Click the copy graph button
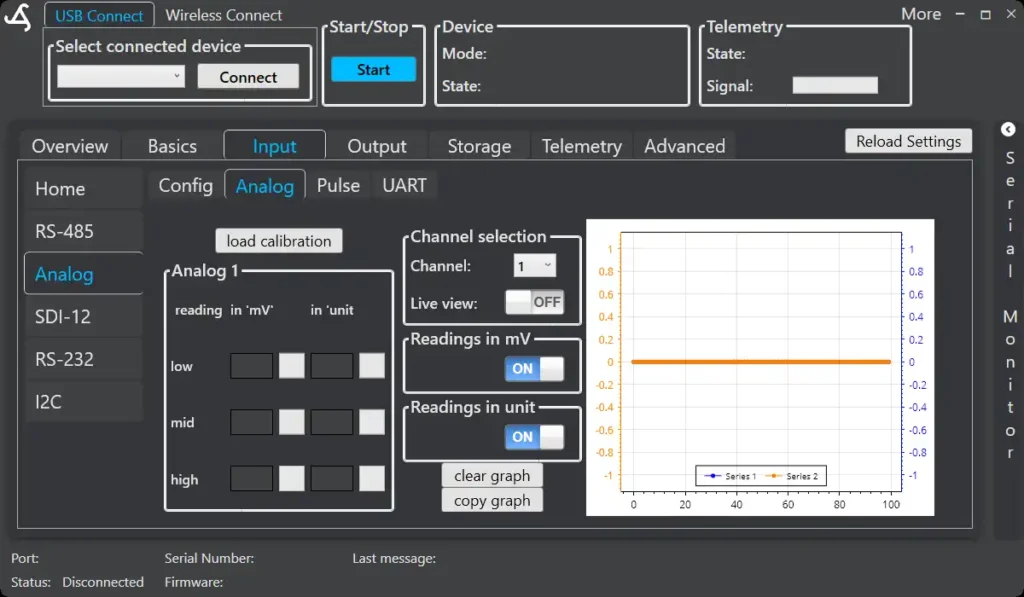 [492, 500]
